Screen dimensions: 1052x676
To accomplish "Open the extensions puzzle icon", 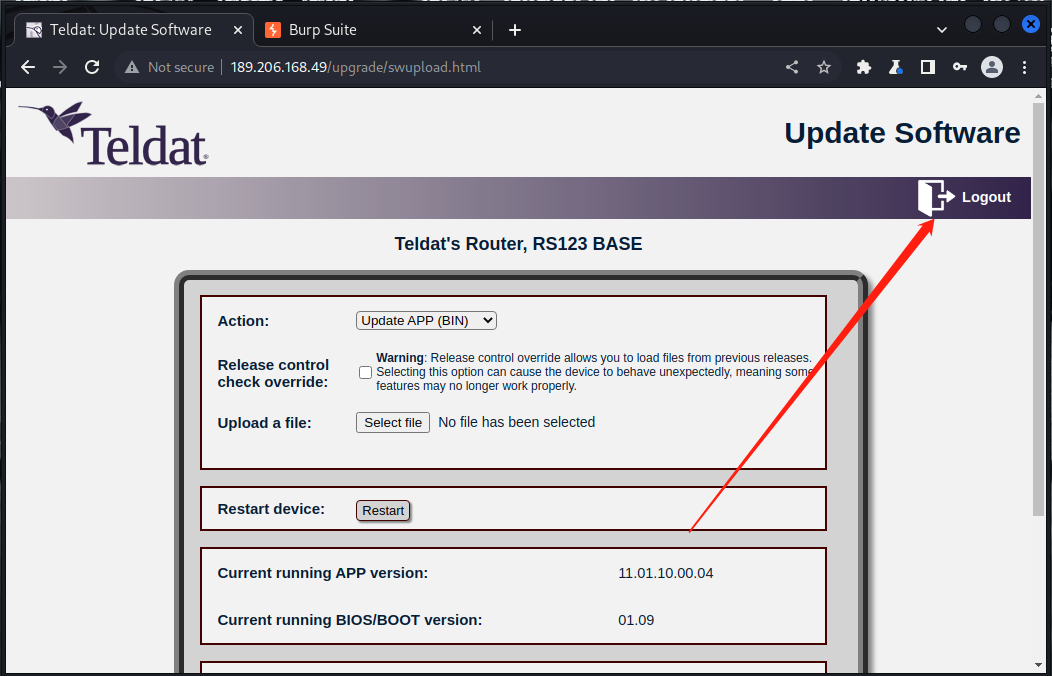I will (x=863, y=67).
